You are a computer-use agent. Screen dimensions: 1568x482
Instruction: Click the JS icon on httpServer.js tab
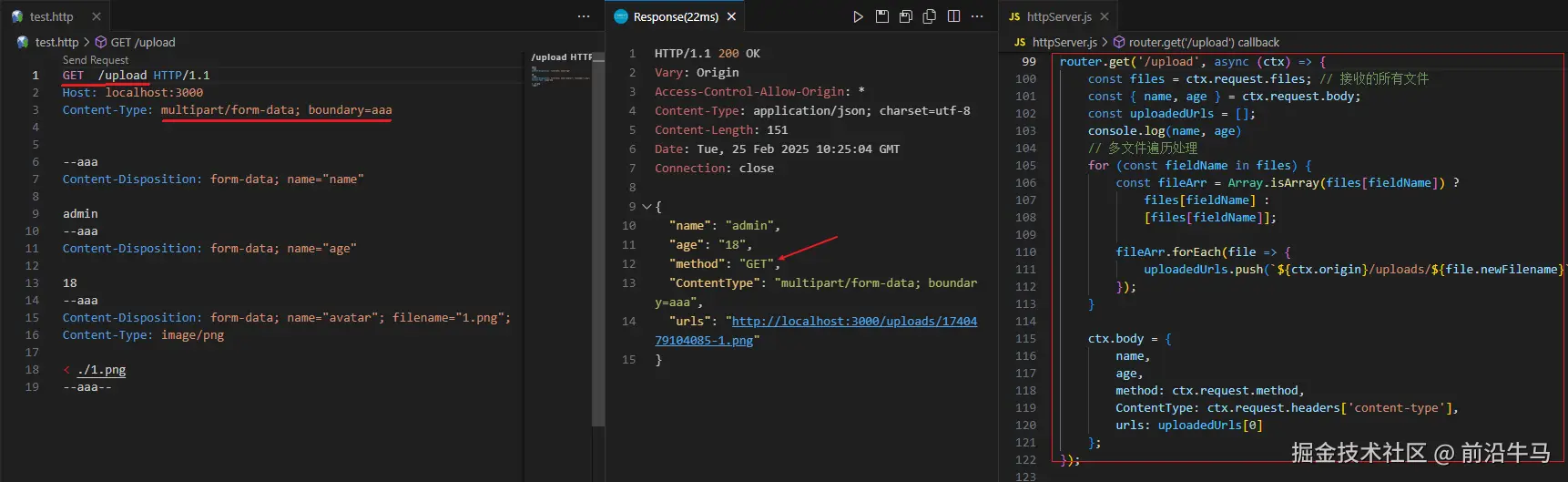(1014, 16)
